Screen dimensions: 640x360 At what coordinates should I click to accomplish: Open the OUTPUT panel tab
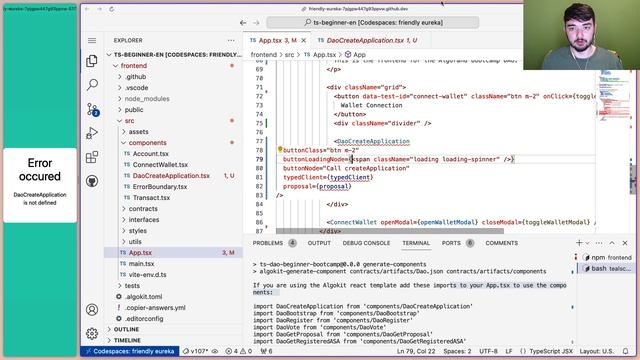tap(319, 243)
